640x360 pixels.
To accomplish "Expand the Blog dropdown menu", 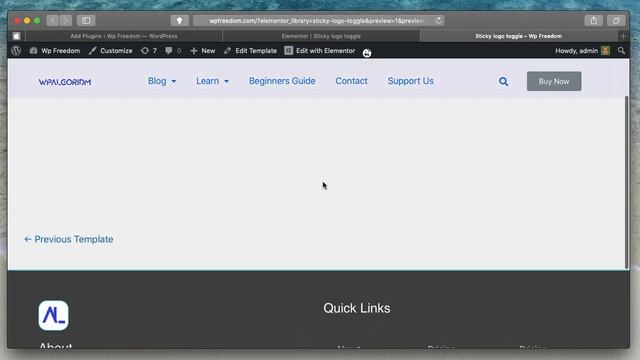I will click(162, 81).
